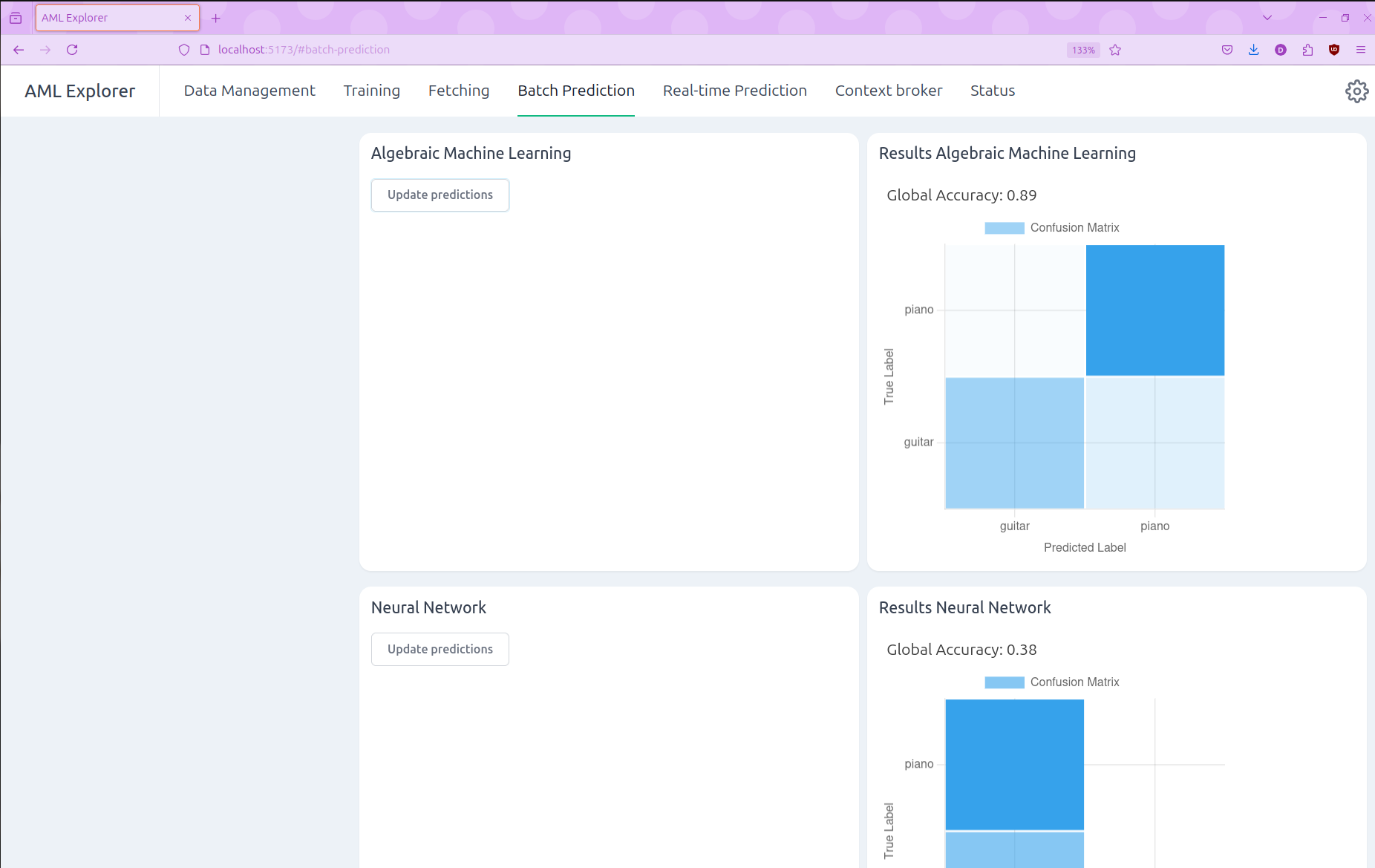Image resolution: width=1375 pixels, height=868 pixels.
Task: Close the AML Explorer tab
Action: 188,18
